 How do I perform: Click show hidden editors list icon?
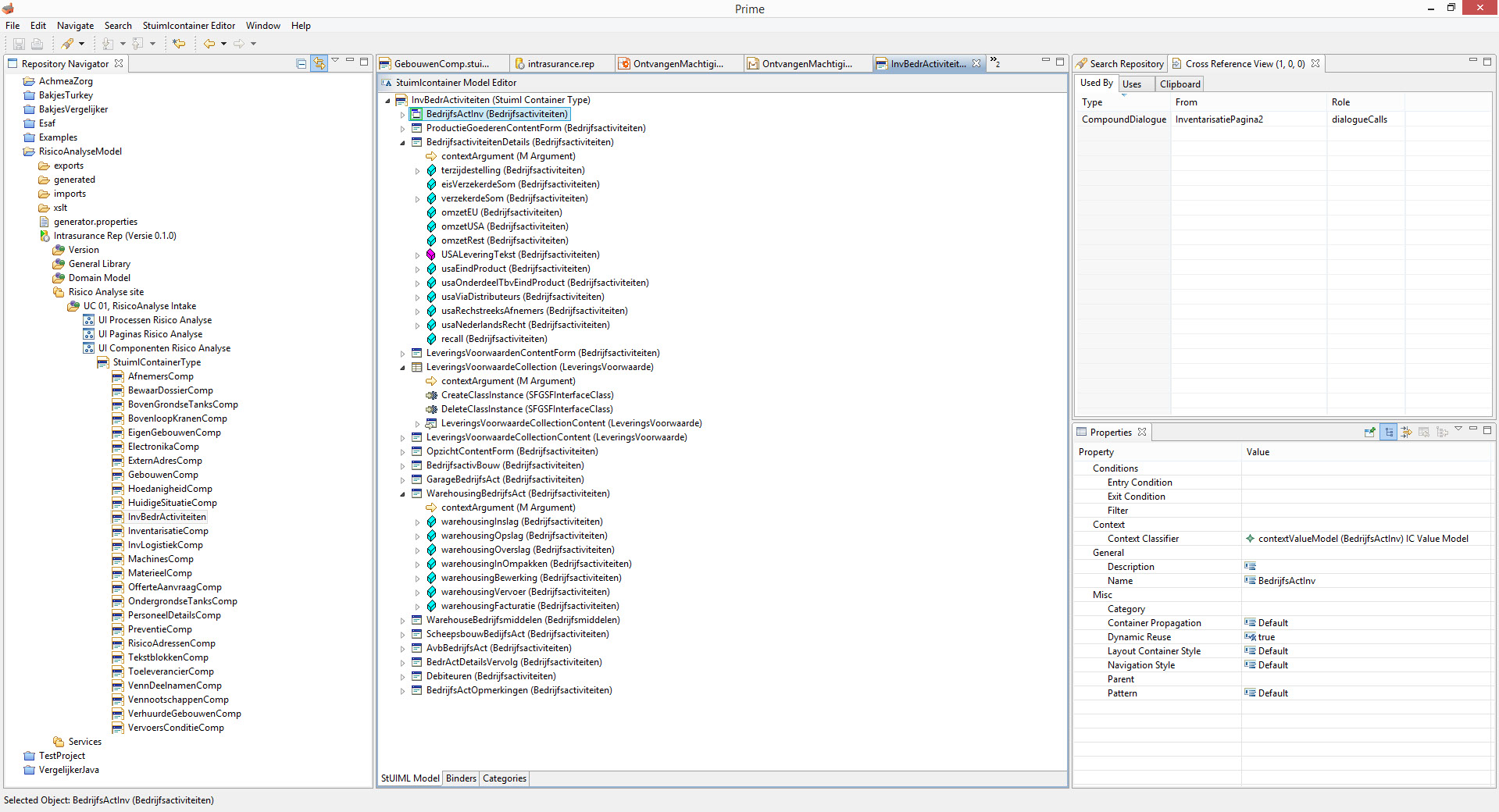995,62
